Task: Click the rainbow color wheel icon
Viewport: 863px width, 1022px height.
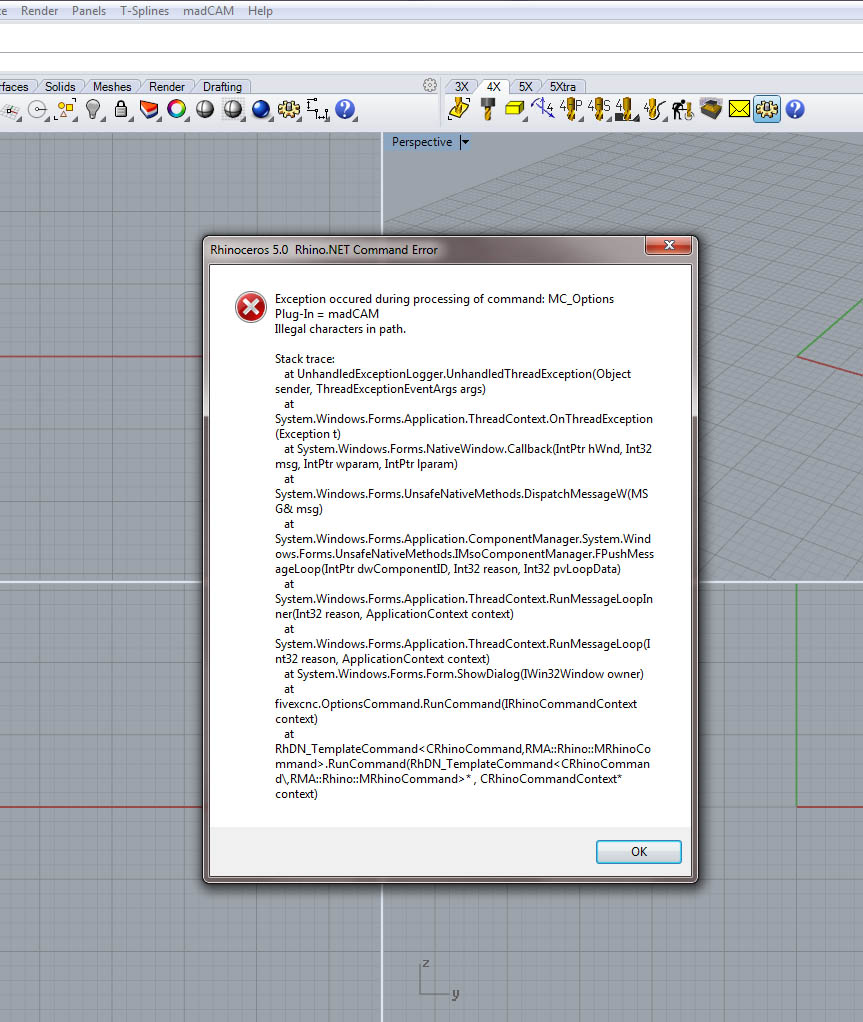Action: (x=177, y=110)
